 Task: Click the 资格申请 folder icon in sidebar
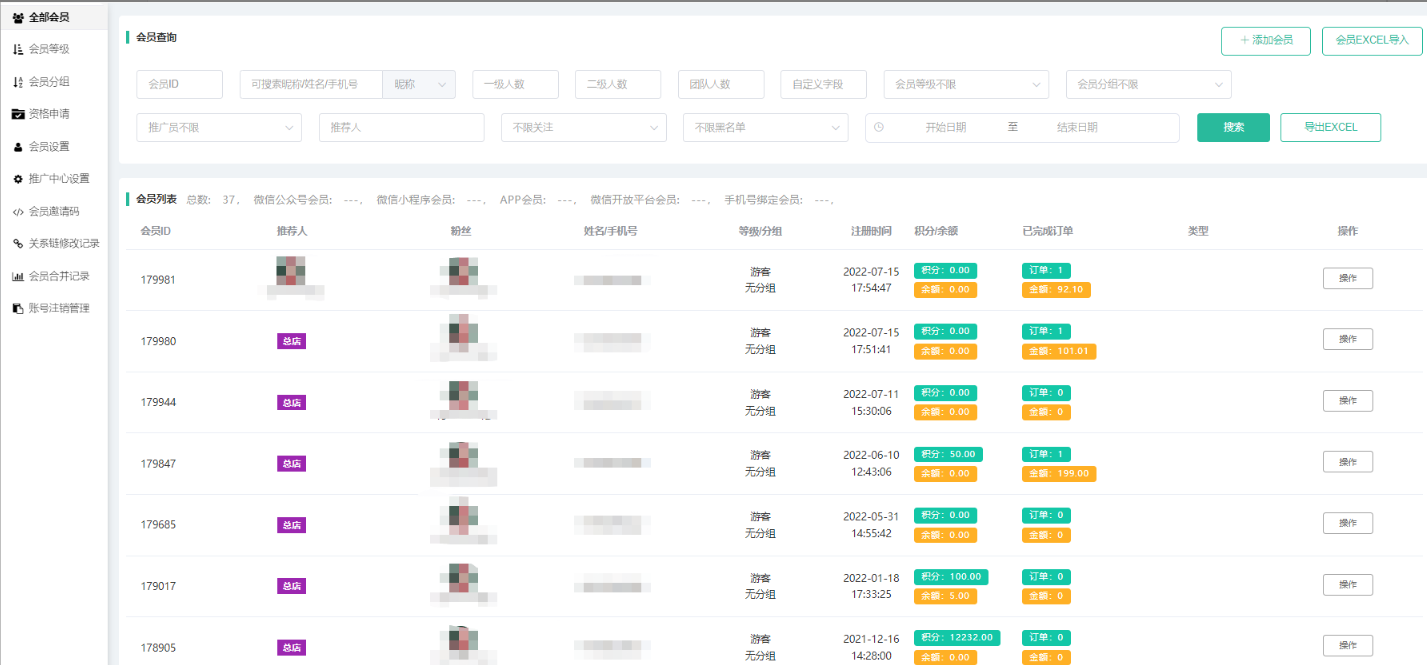(x=18, y=114)
